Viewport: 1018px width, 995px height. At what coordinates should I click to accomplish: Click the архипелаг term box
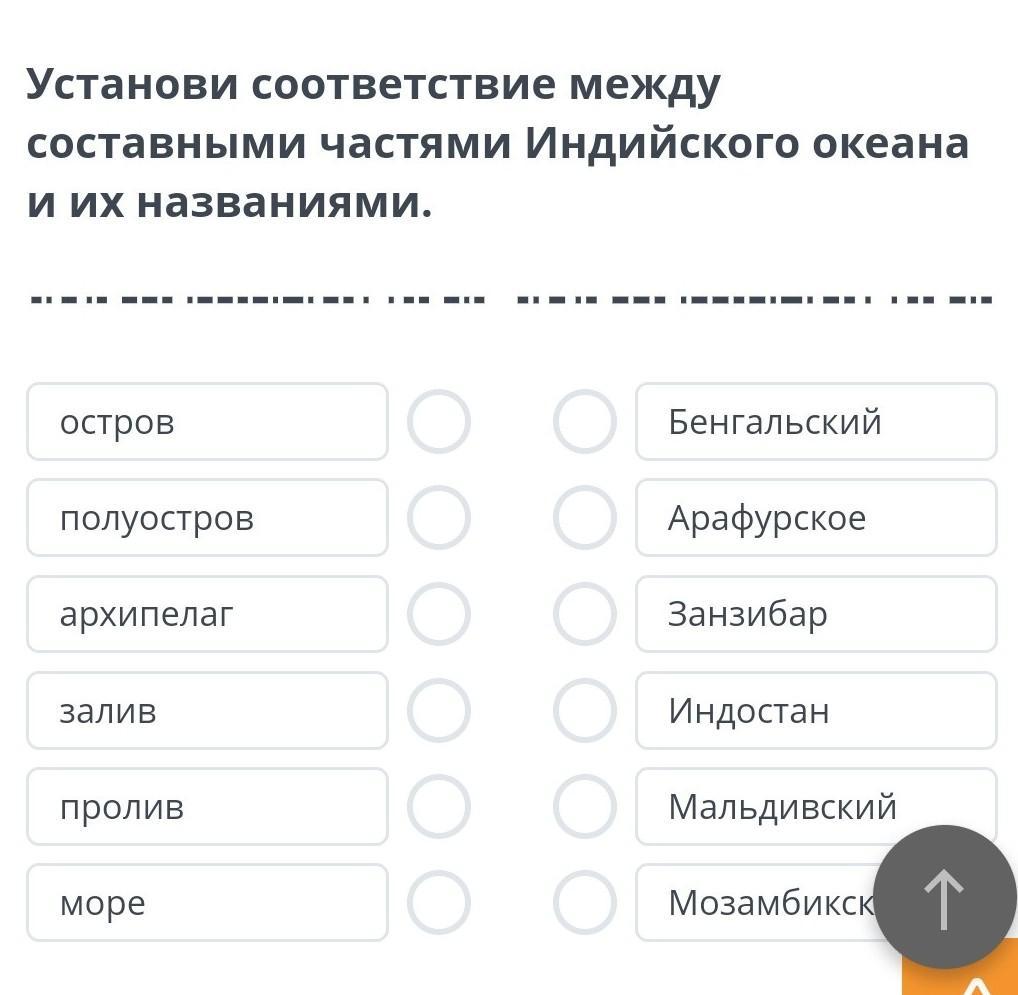pos(207,614)
